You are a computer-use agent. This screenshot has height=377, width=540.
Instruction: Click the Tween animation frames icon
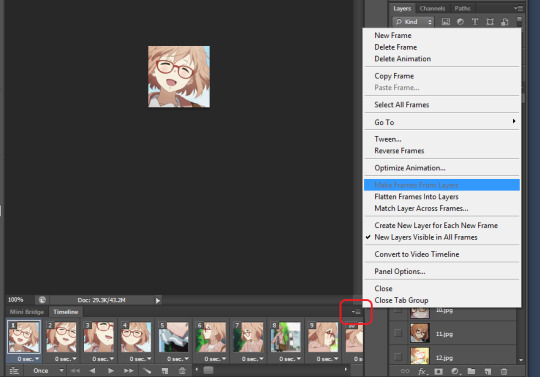click(x=147, y=370)
